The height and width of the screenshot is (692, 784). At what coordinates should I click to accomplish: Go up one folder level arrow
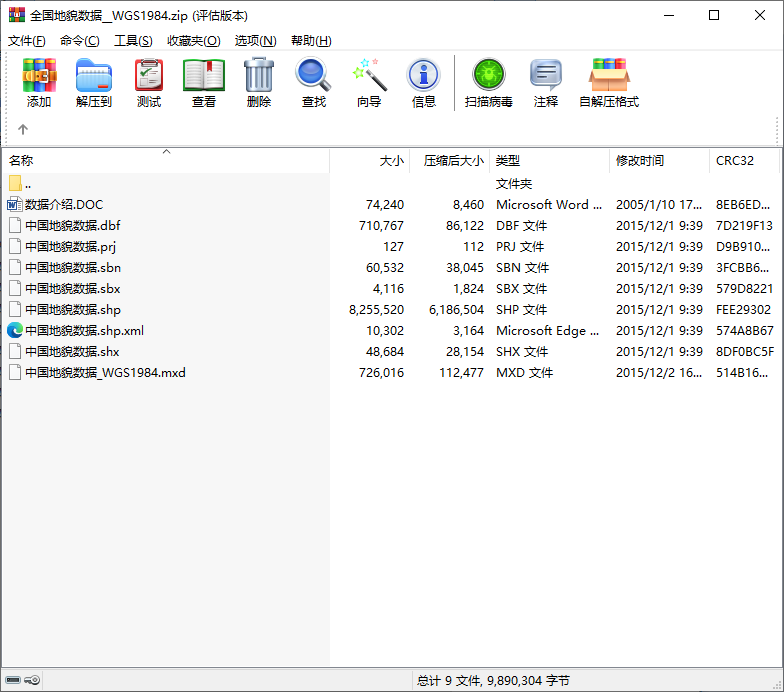(x=23, y=130)
